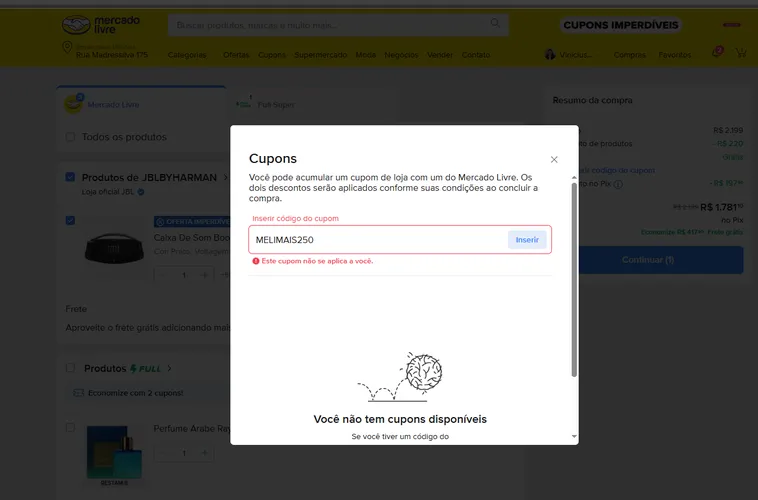Click the CUPONS IMPERDÍVEIS banner
The width and height of the screenshot is (758, 500).
click(x=621, y=25)
